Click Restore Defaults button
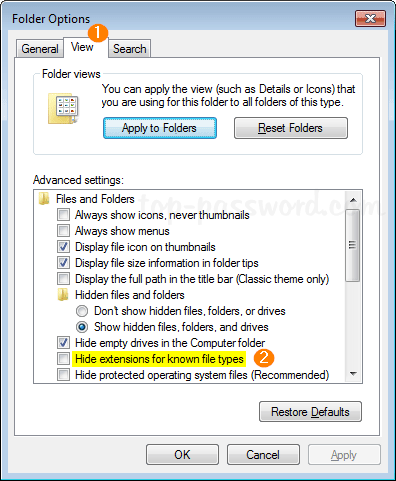This screenshot has width=396, height=481. click(x=310, y=412)
